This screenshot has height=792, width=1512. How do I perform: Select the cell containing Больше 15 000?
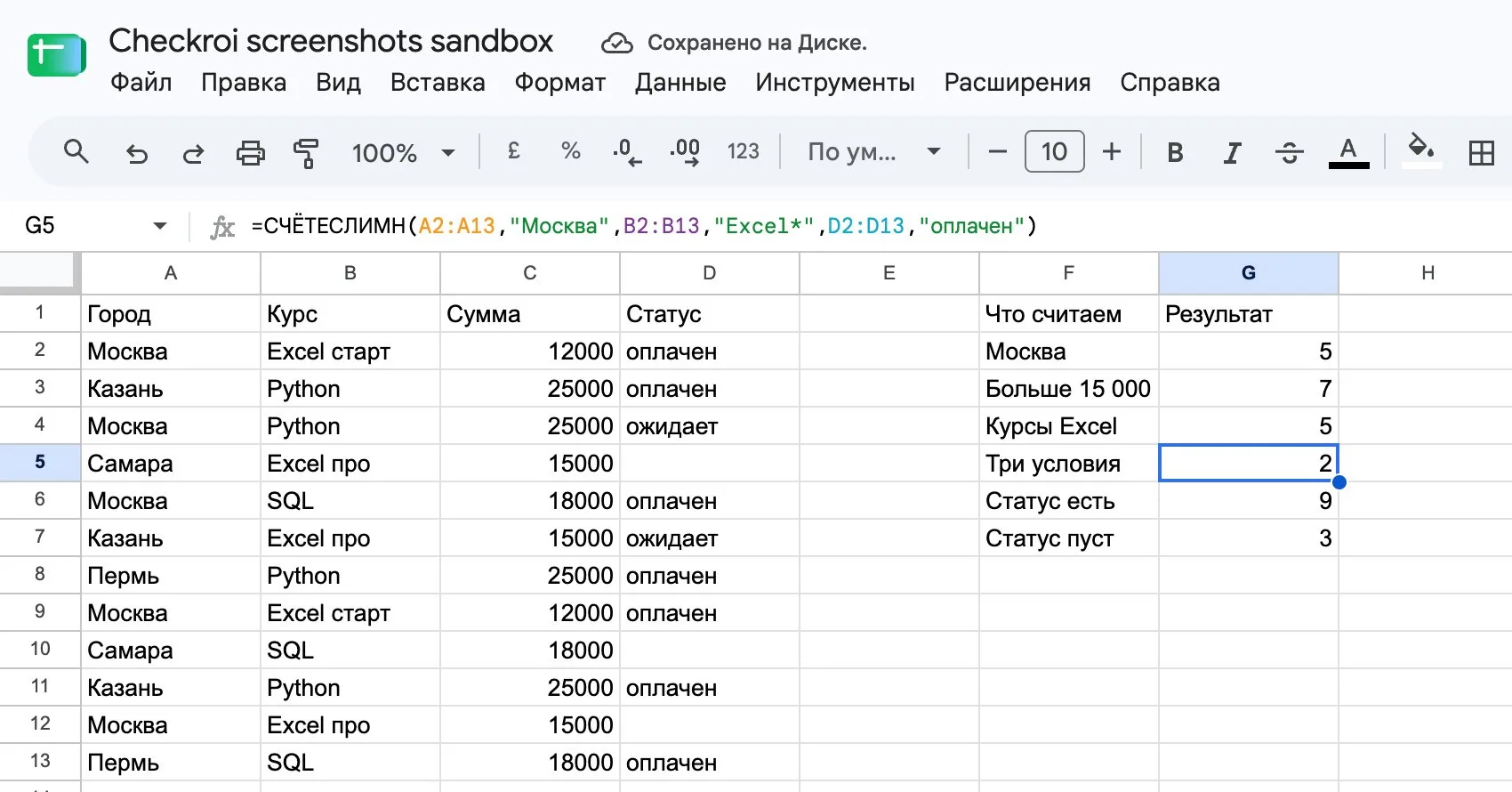pos(1069,389)
